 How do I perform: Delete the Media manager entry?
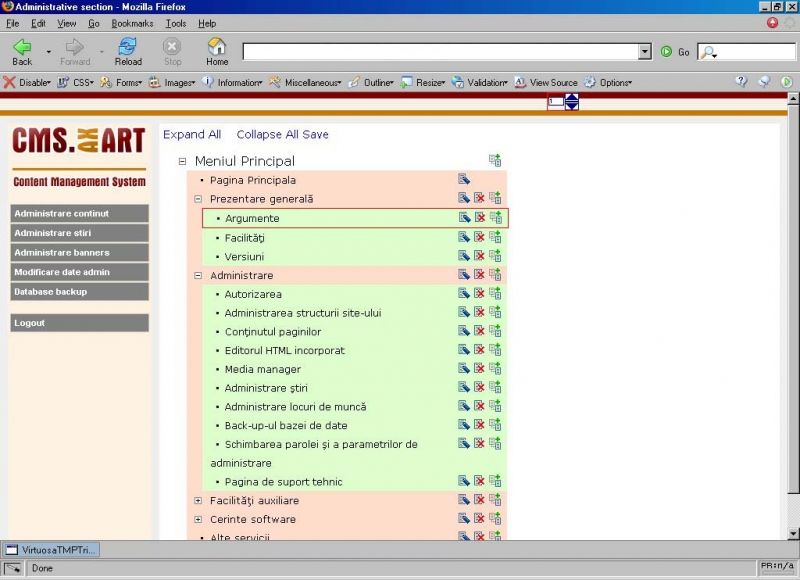coord(479,369)
